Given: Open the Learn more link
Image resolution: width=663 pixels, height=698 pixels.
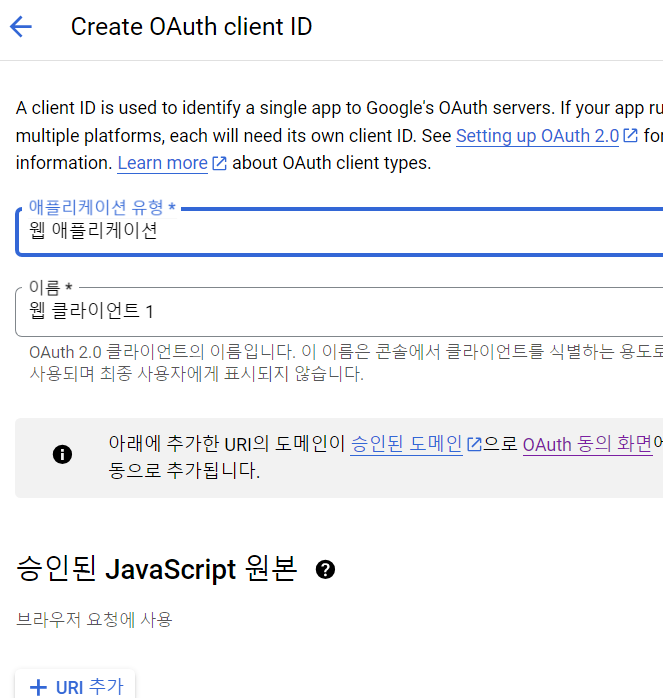Looking at the screenshot, I should (163, 163).
